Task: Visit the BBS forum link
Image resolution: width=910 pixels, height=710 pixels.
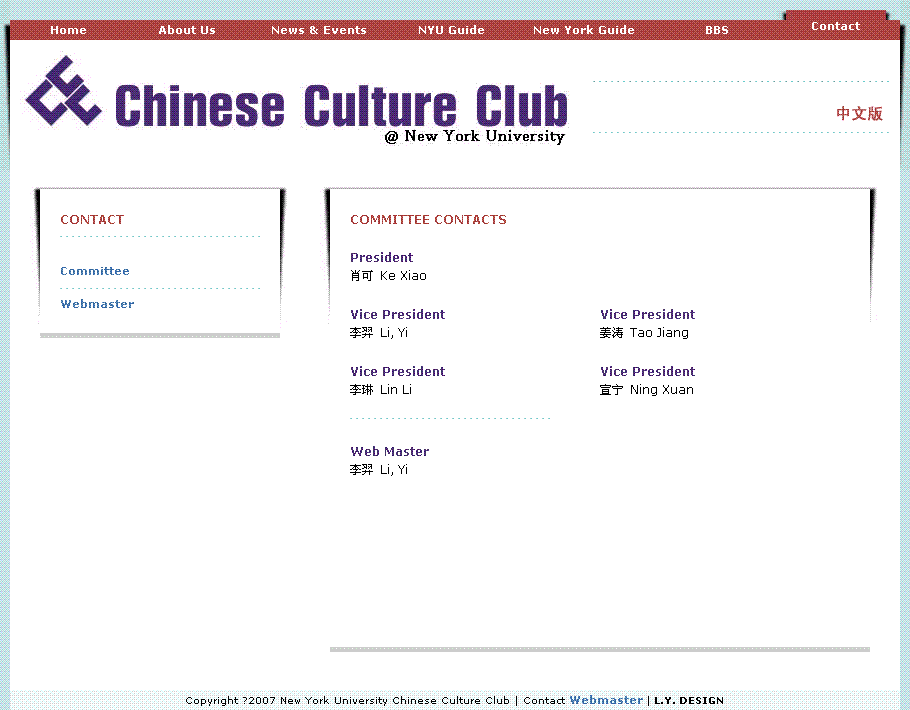Action: tap(716, 30)
